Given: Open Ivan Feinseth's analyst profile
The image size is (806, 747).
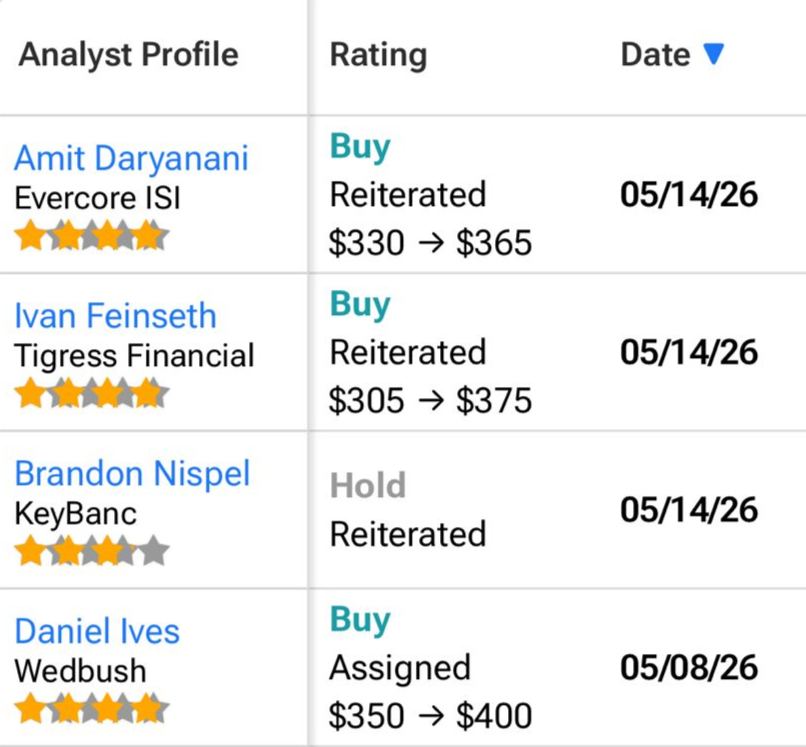Looking at the screenshot, I should point(115,315).
